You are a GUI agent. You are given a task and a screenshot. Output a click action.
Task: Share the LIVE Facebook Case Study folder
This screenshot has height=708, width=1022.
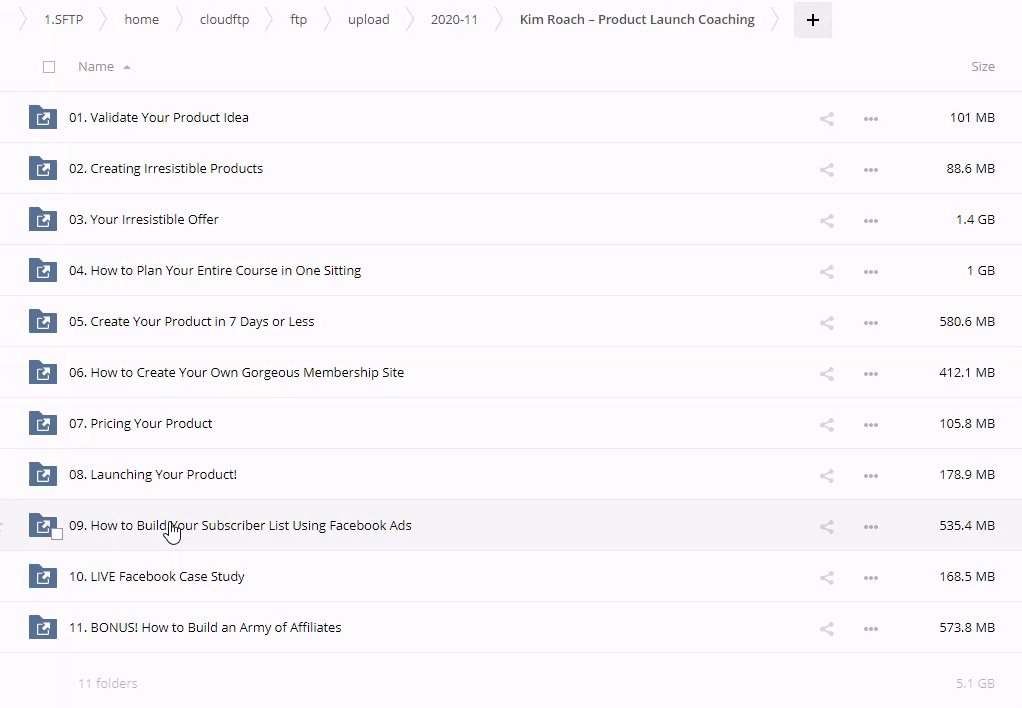826,577
